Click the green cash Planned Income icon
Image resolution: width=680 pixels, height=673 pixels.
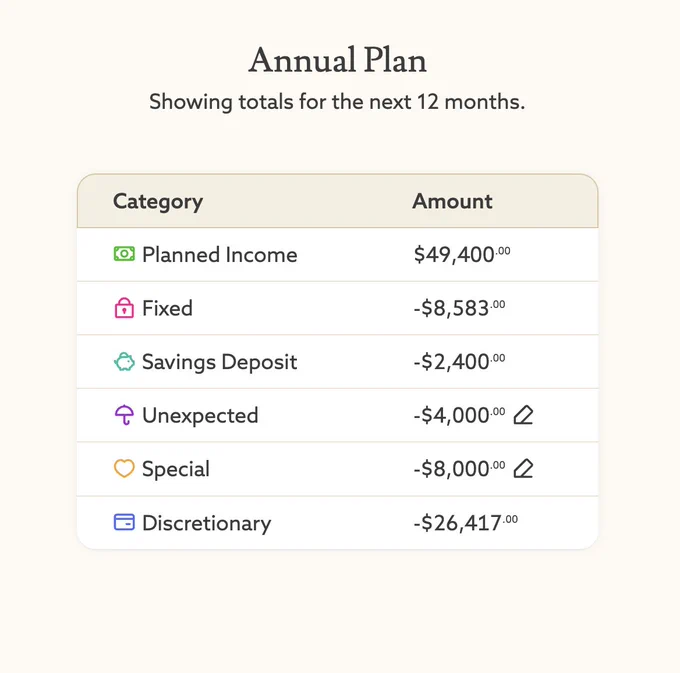[x=124, y=254]
